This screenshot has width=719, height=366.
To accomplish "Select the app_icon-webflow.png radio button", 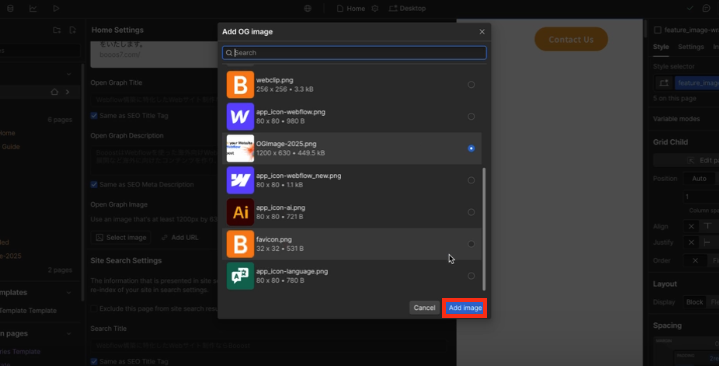I will click(471, 116).
